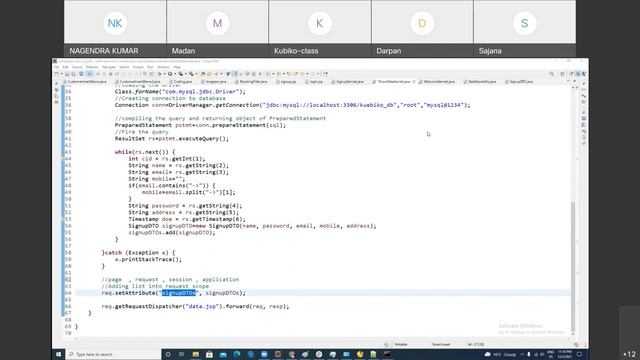640x360 pixels.
Task: Click the Class.forName driver line
Action: tap(180, 91)
